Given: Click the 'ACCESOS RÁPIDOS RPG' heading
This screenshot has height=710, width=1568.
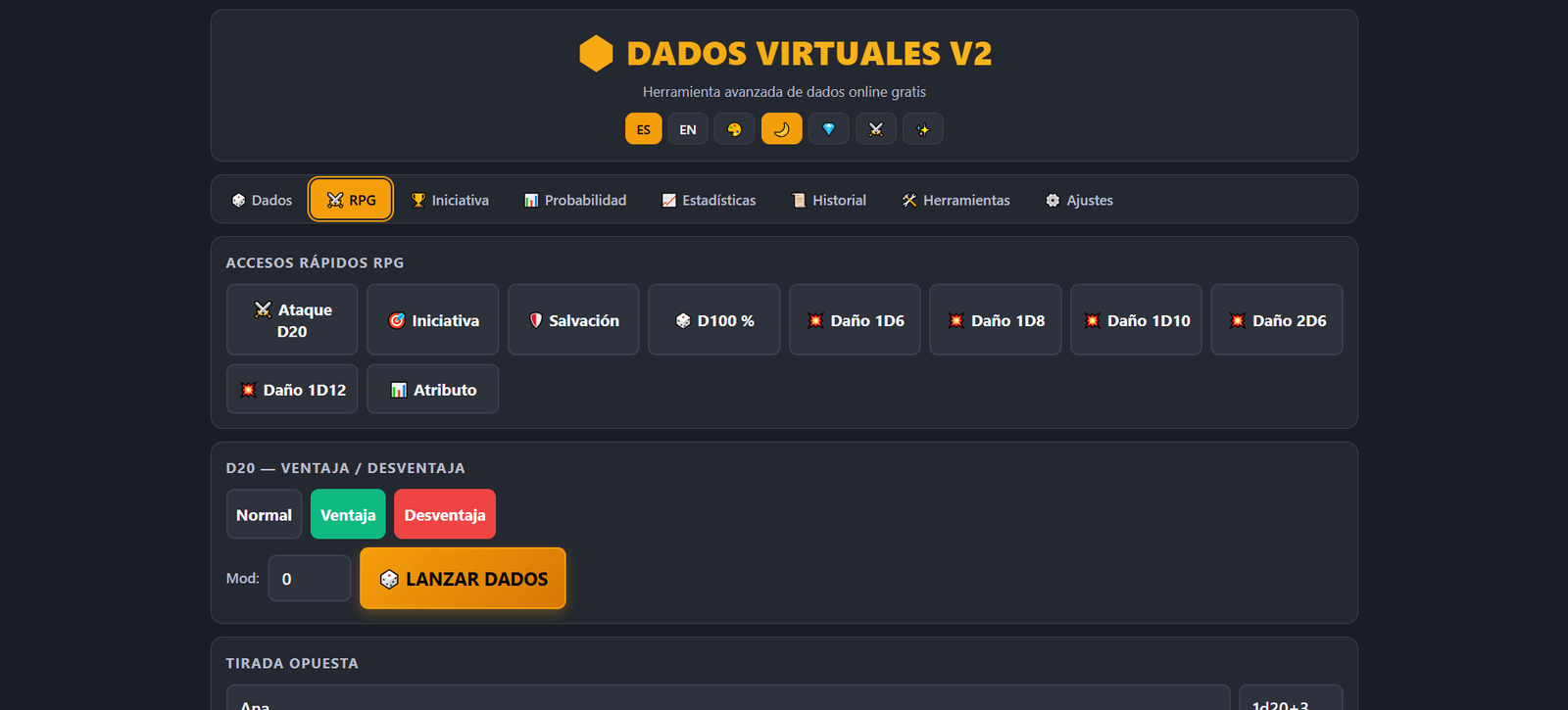Looking at the screenshot, I should (x=315, y=262).
